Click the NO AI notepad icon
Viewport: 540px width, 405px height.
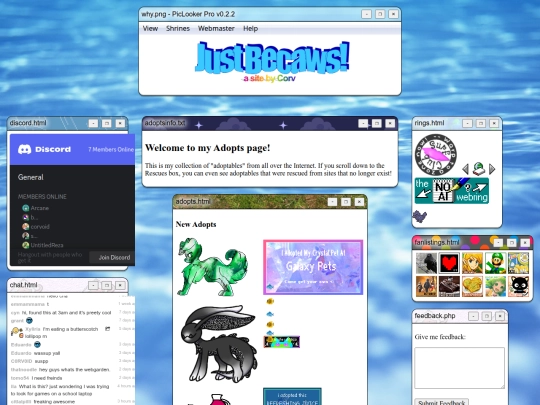point(443,190)
